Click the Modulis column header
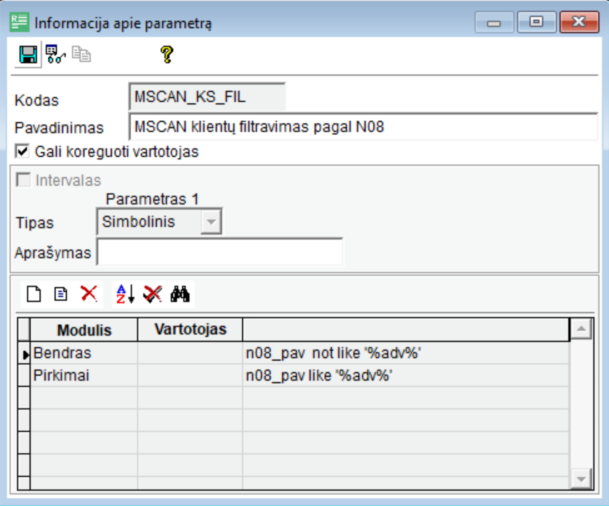 pyautogui.click(x=83, y=329)
